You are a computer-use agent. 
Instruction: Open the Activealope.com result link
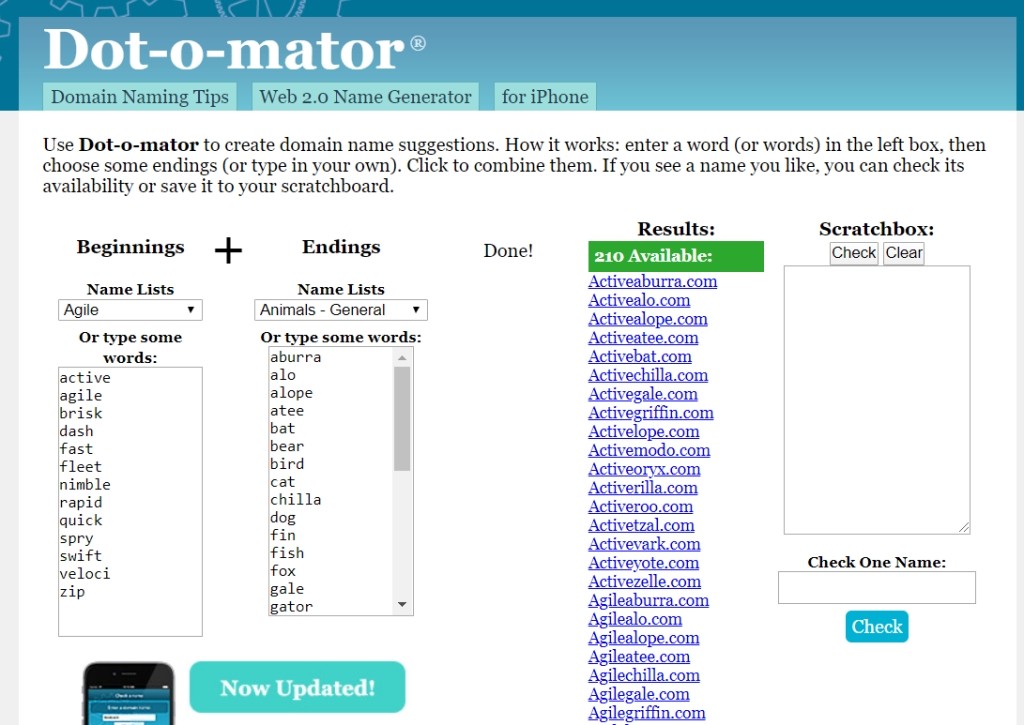pos(648,319)
